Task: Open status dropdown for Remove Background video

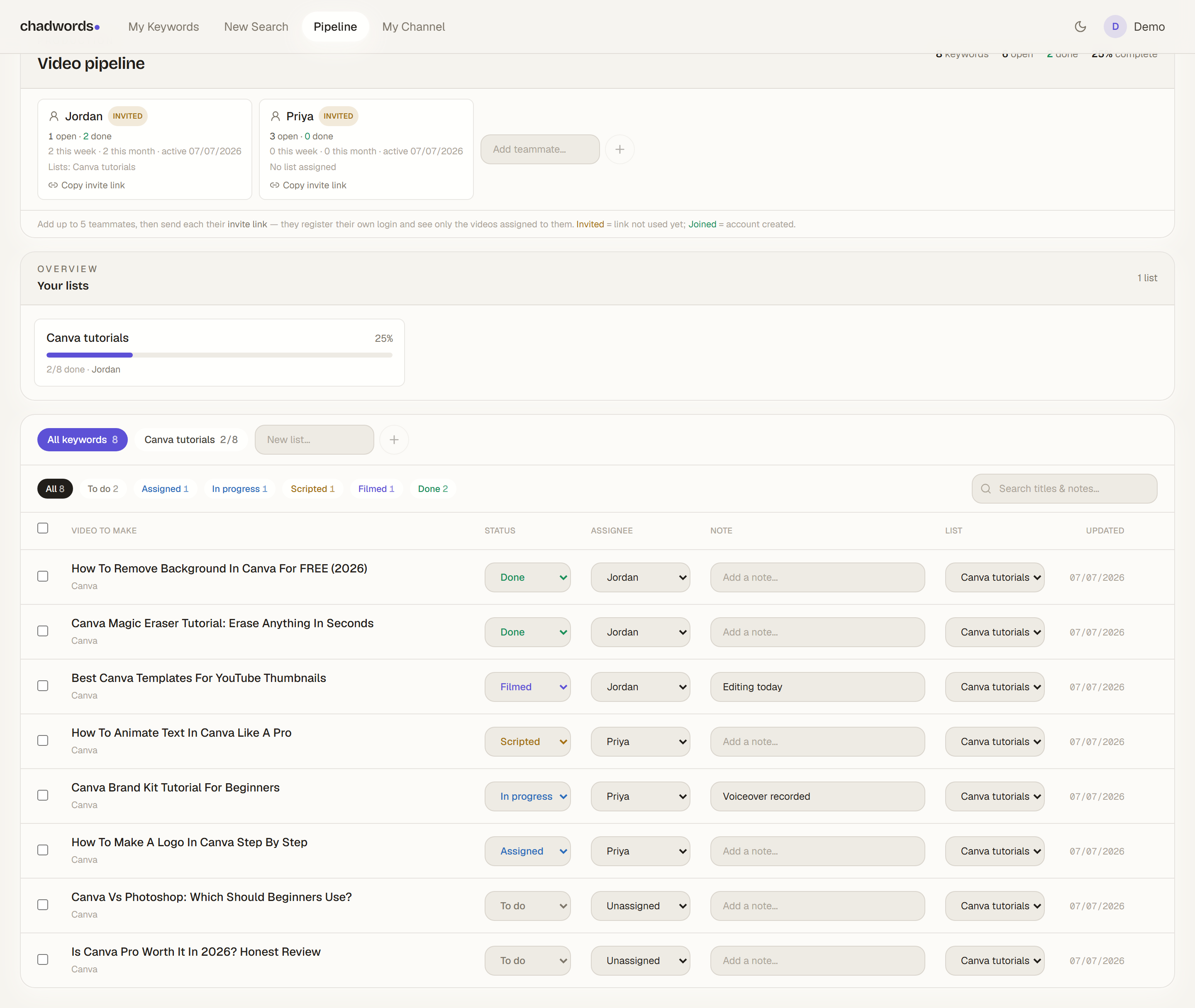Action: (527, 577)
